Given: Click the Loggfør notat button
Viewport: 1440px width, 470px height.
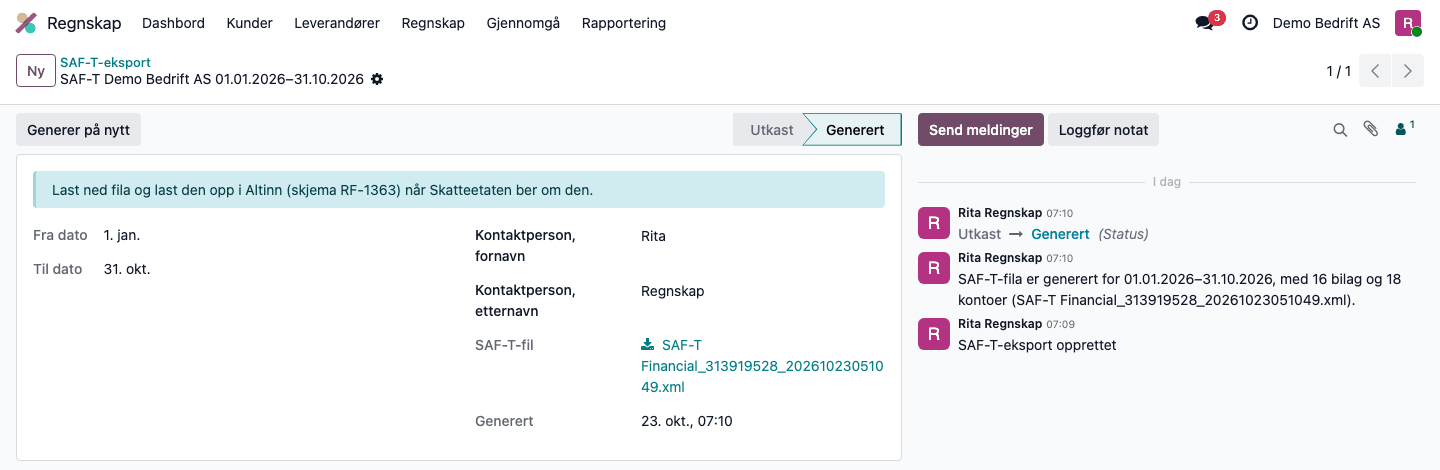Looking at the screenshot, I should click(x=1103, y=130).
